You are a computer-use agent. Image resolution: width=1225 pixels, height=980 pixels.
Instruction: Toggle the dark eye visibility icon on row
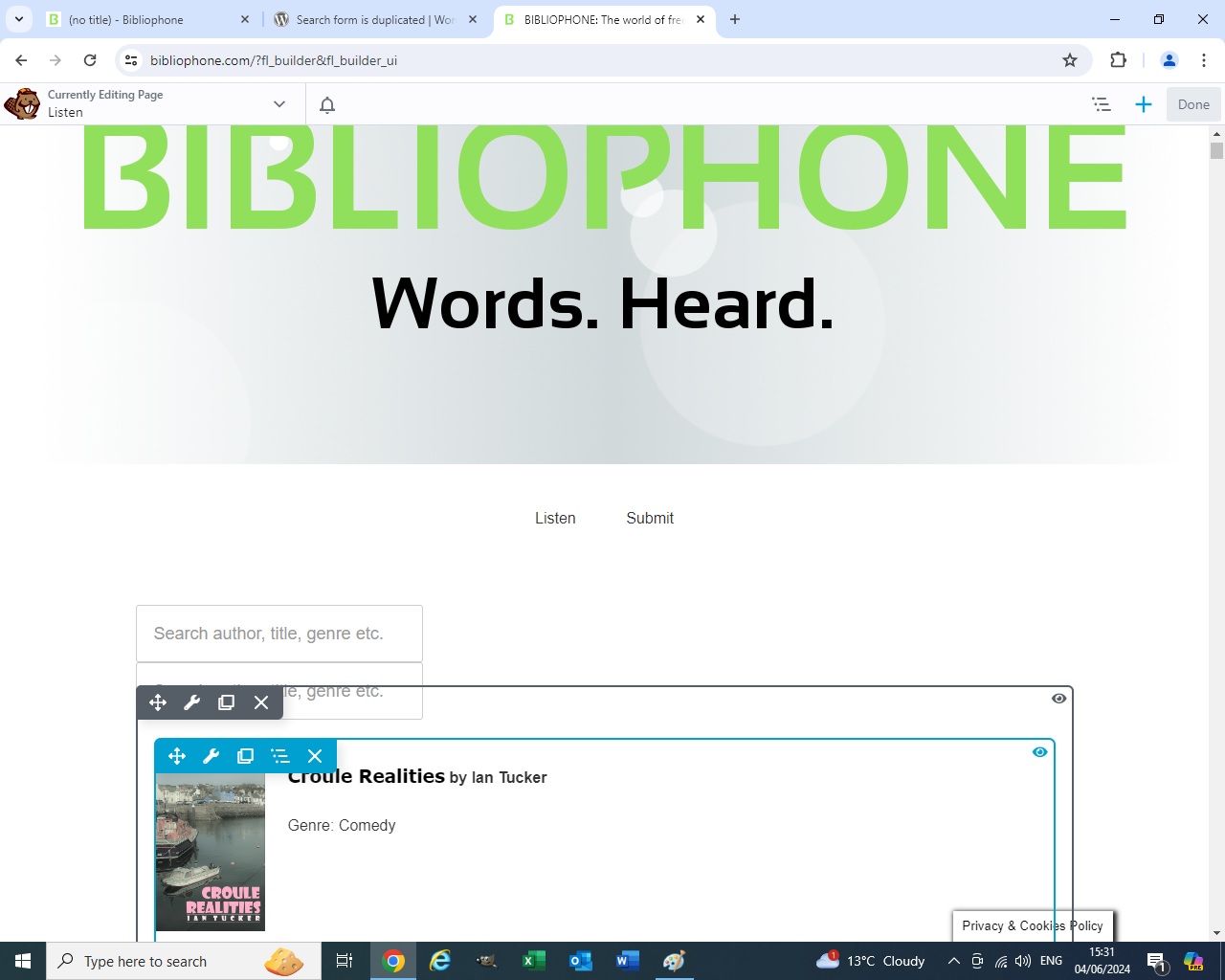coord(1058,699)
